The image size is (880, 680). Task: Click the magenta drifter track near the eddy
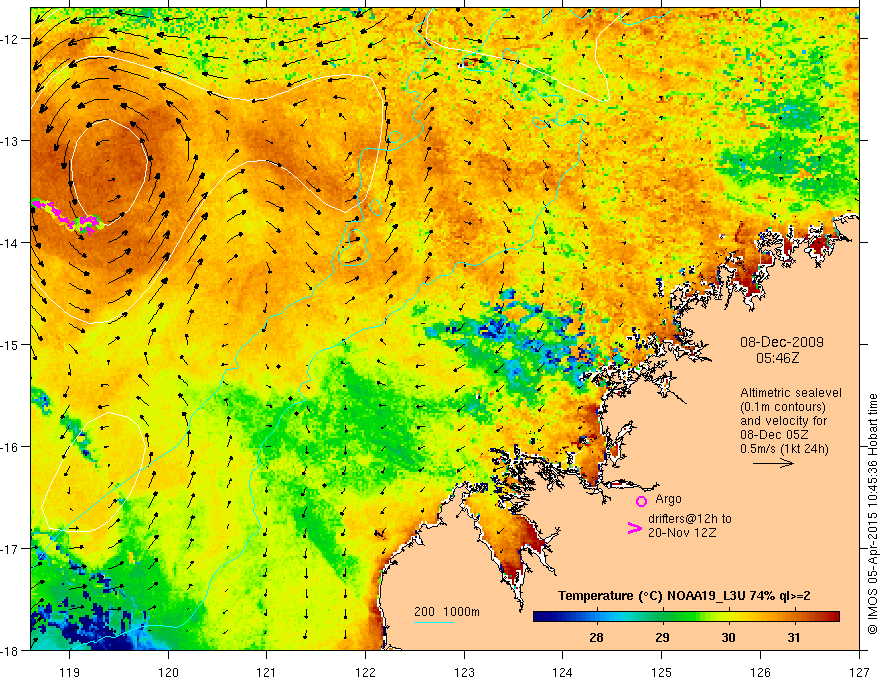[x=67, y=215]
